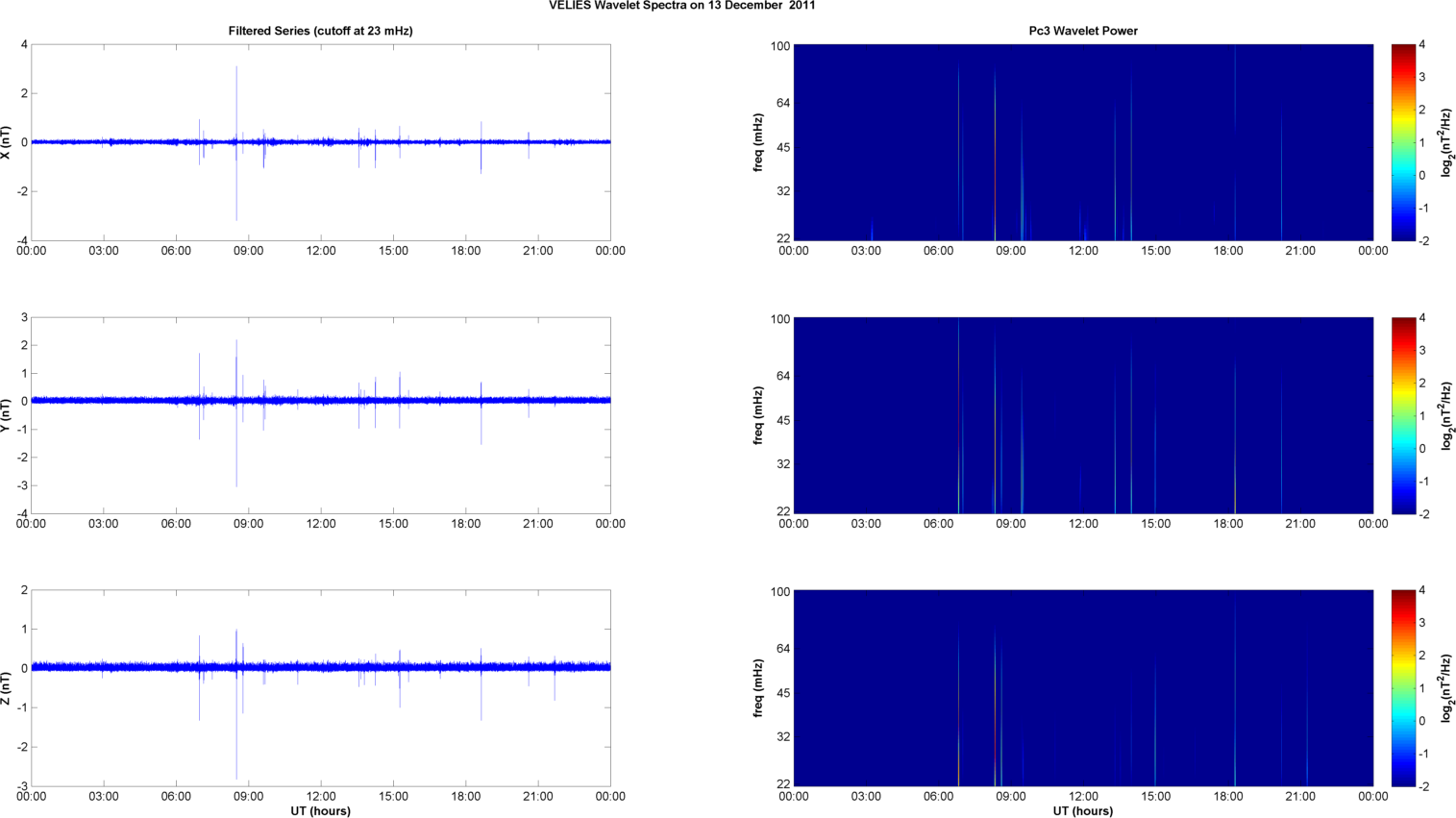This screenshot has height=818, width=1456.
Task: Click the Pc3 Wavelet Power title
Action: point(1083,31)
